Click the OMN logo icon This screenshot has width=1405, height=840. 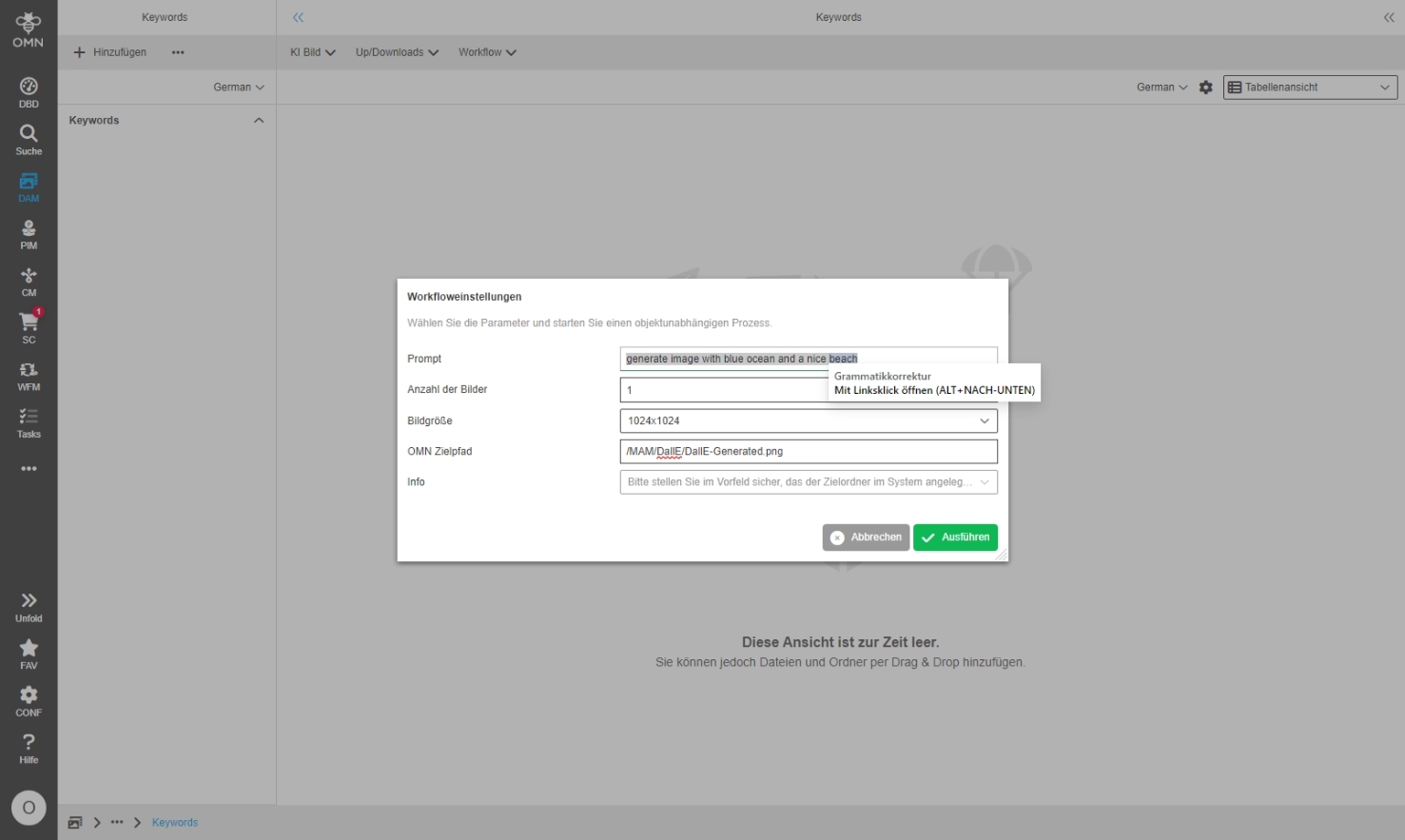pos(29,29)
